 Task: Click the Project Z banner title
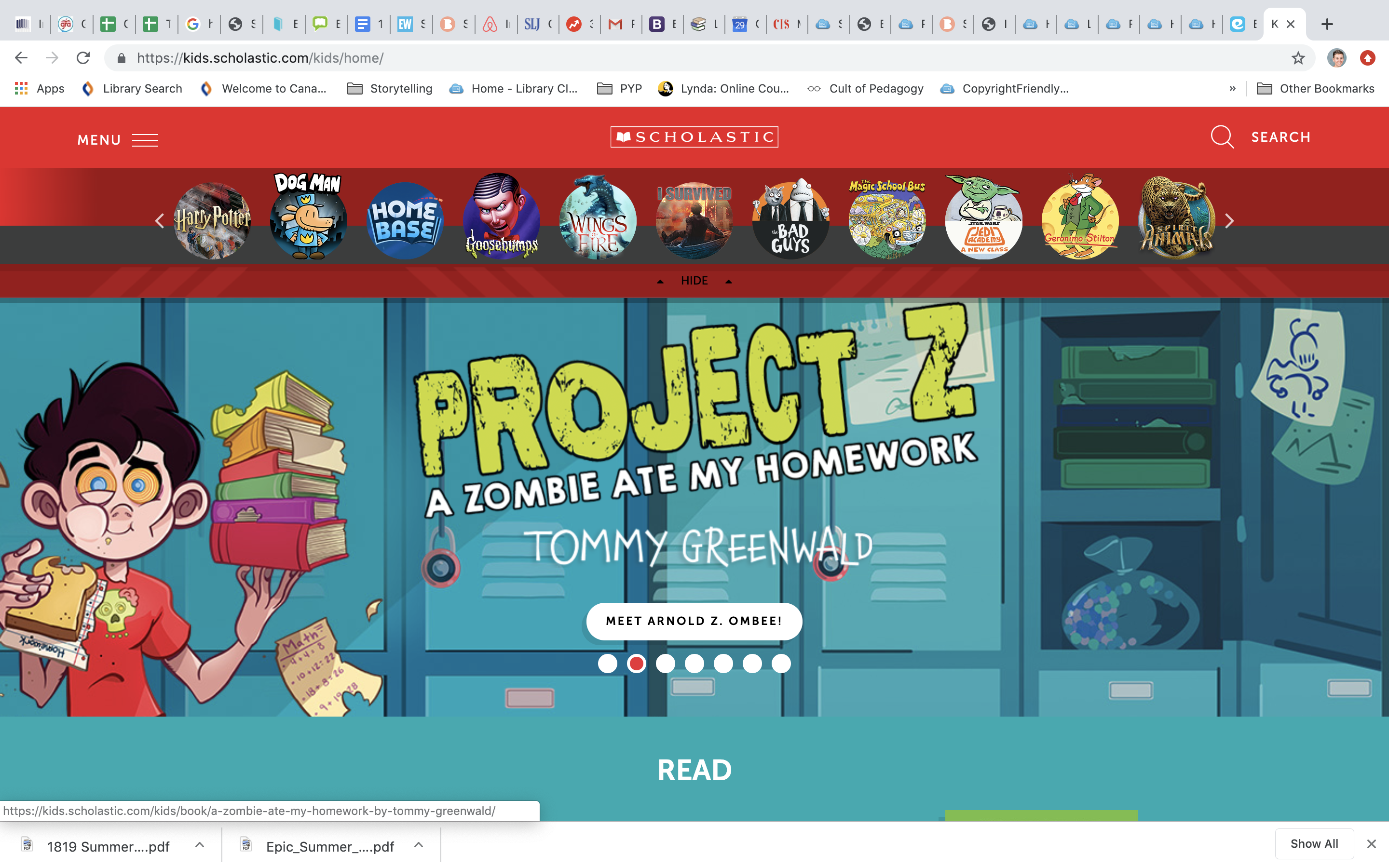695,391
